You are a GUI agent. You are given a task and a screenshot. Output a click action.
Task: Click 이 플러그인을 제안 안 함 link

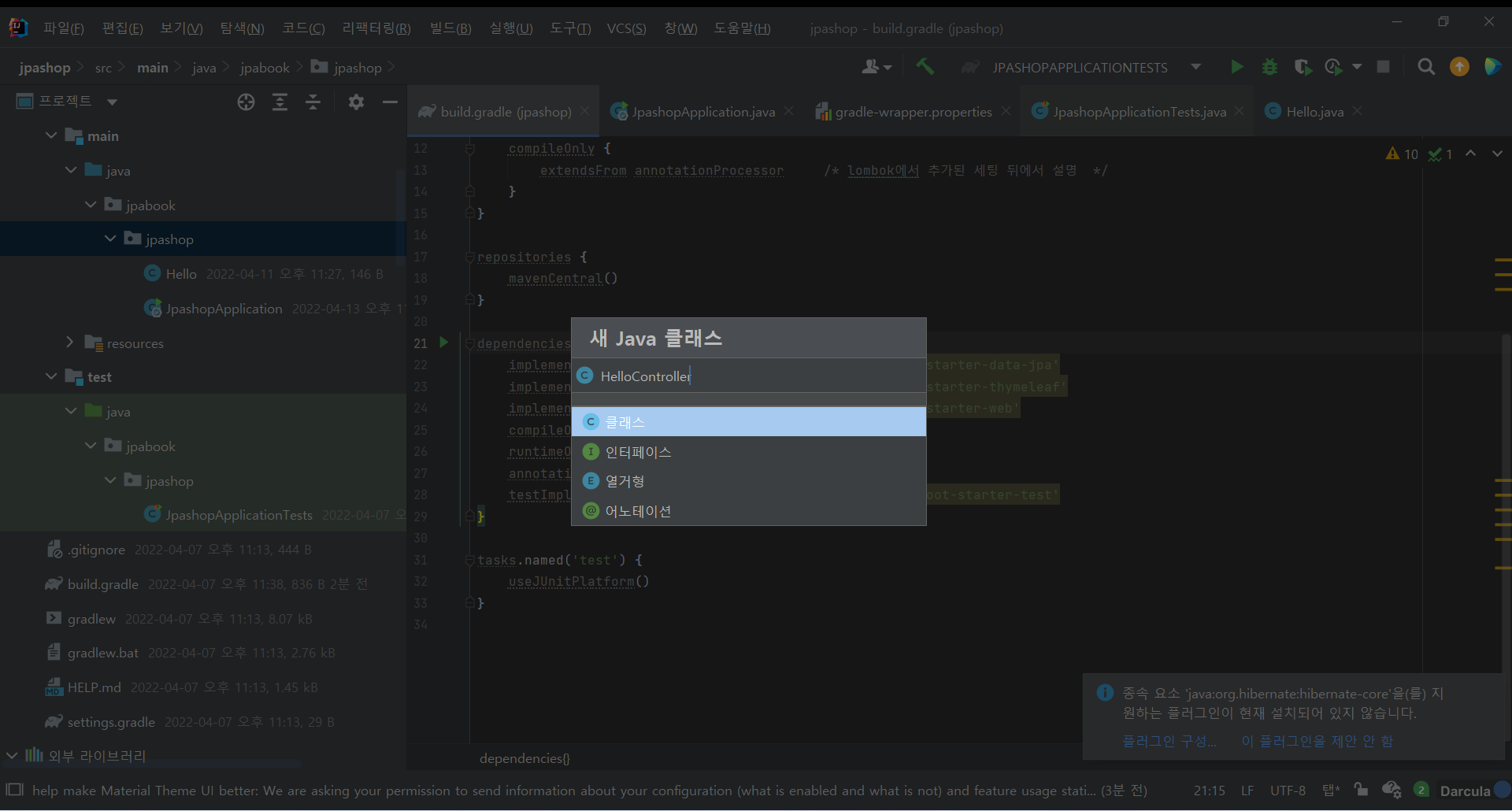pos(1317,741)
